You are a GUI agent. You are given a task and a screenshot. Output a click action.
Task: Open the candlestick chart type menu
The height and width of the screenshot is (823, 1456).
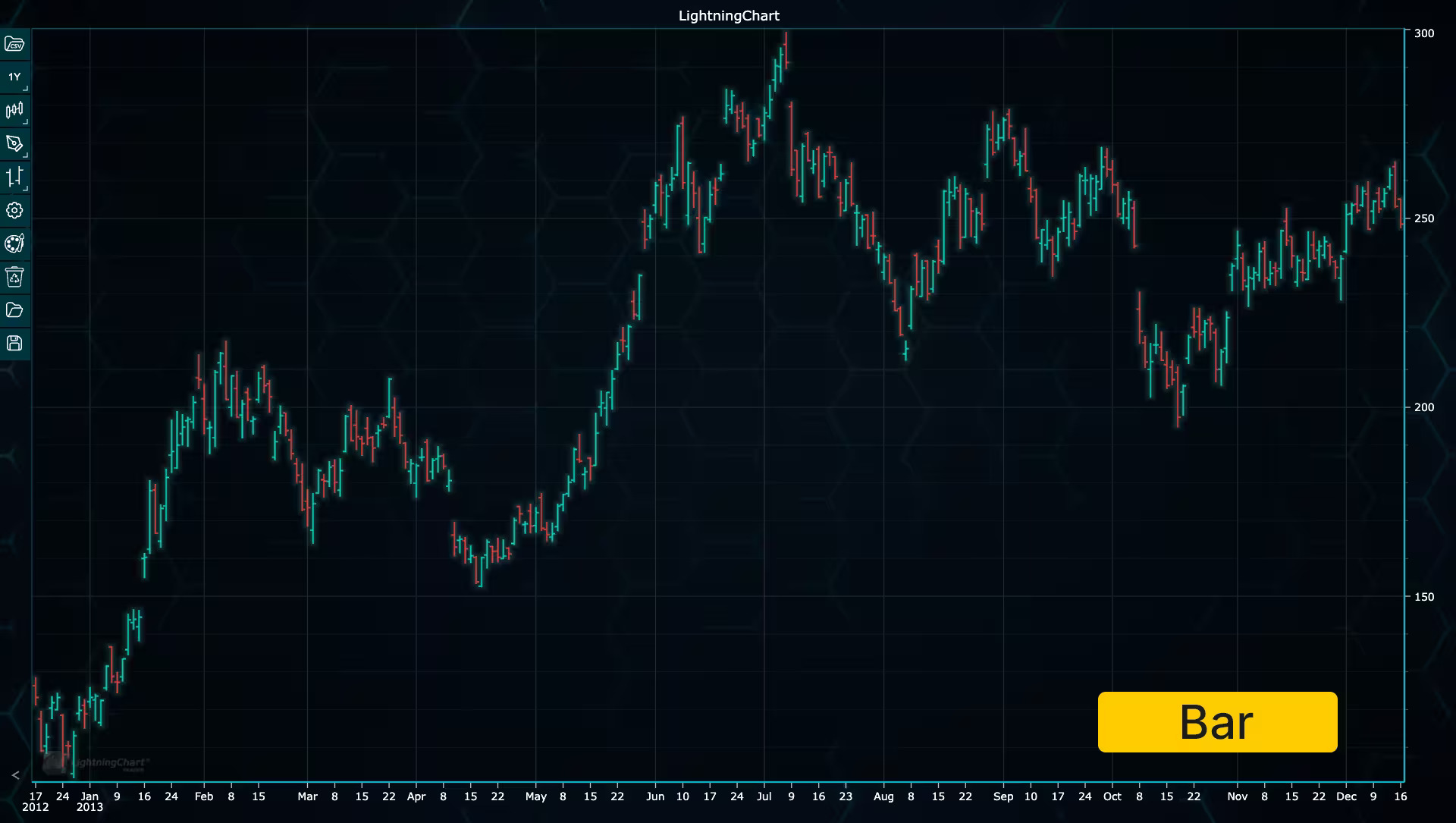pos(14,111)
